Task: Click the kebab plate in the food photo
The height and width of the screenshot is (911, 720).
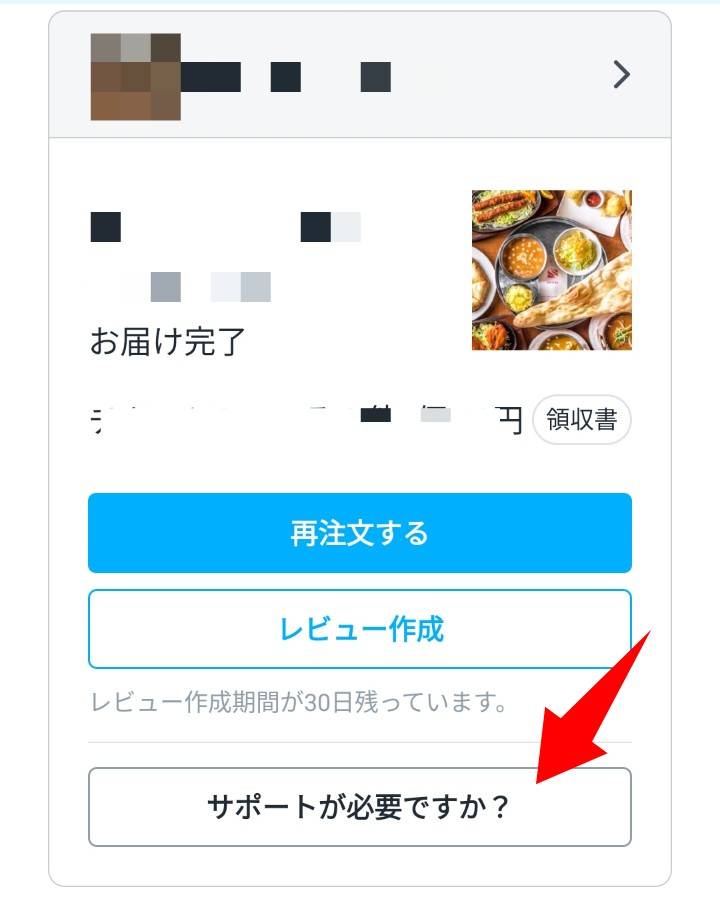Action: tap(504, 209)
